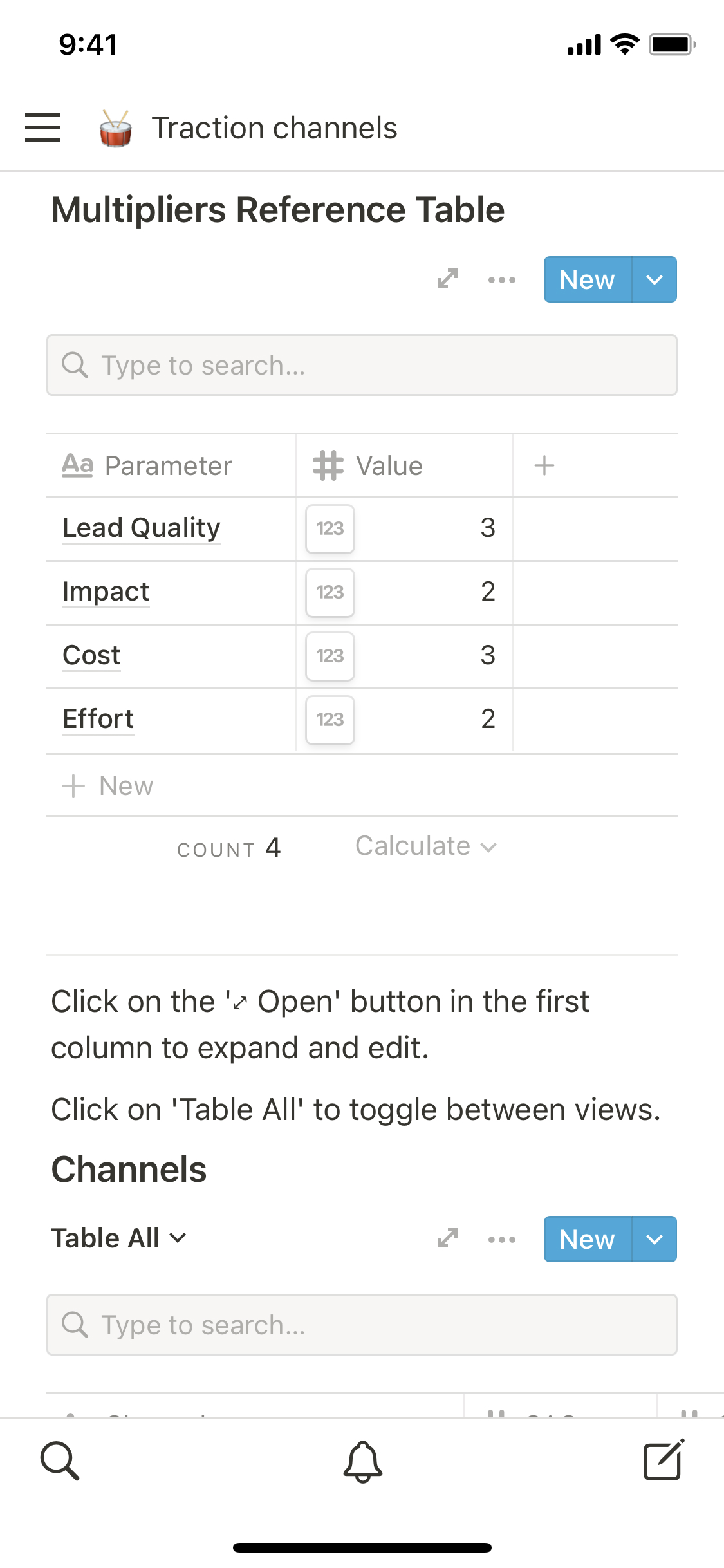724x1568 pixels.
Task: Add new row below Effort
Action: pos(108,786)
